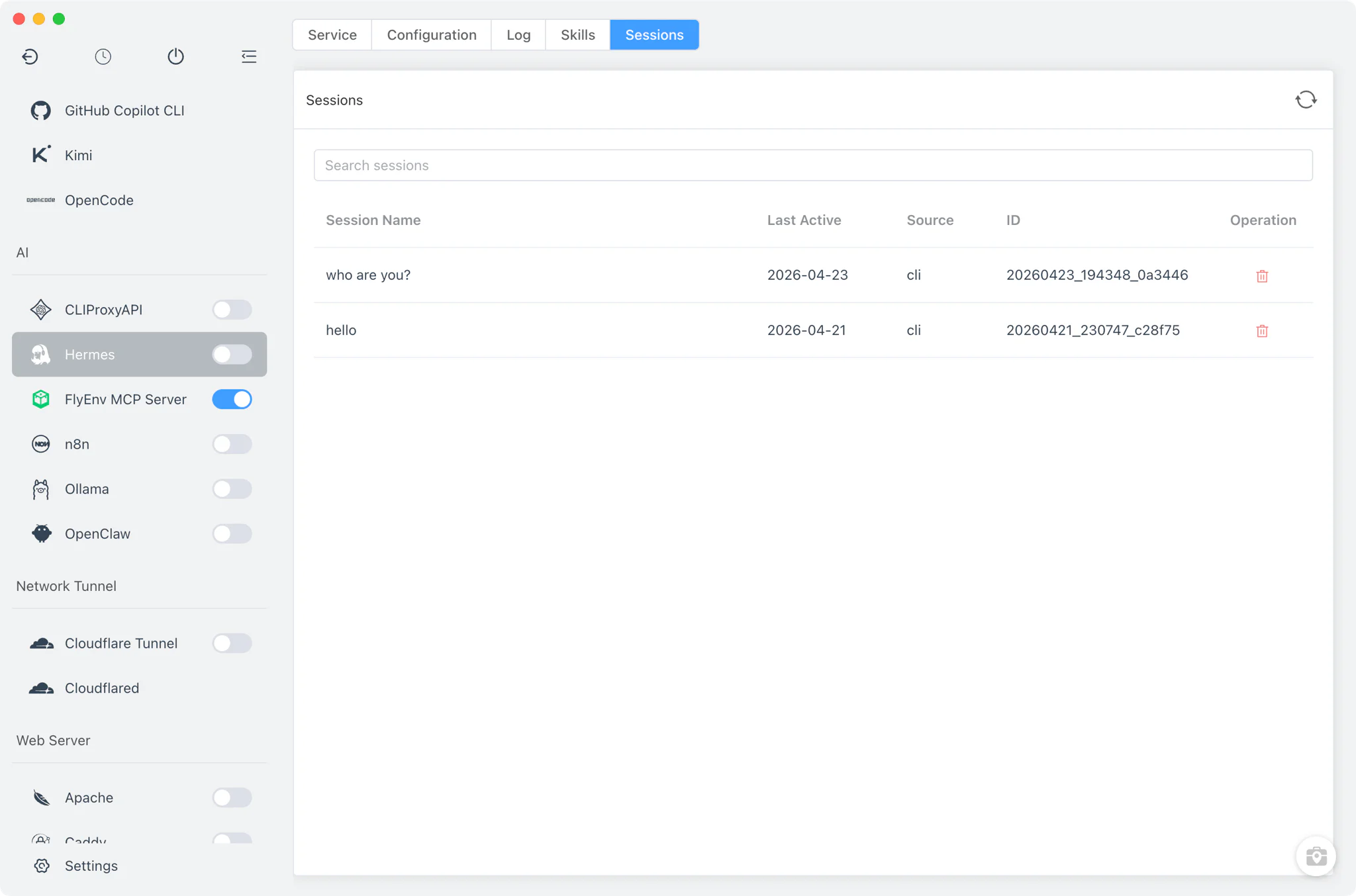Click the floating camera screenshot button
This screenshot has height=896, width=1356.
[1316, 856]
